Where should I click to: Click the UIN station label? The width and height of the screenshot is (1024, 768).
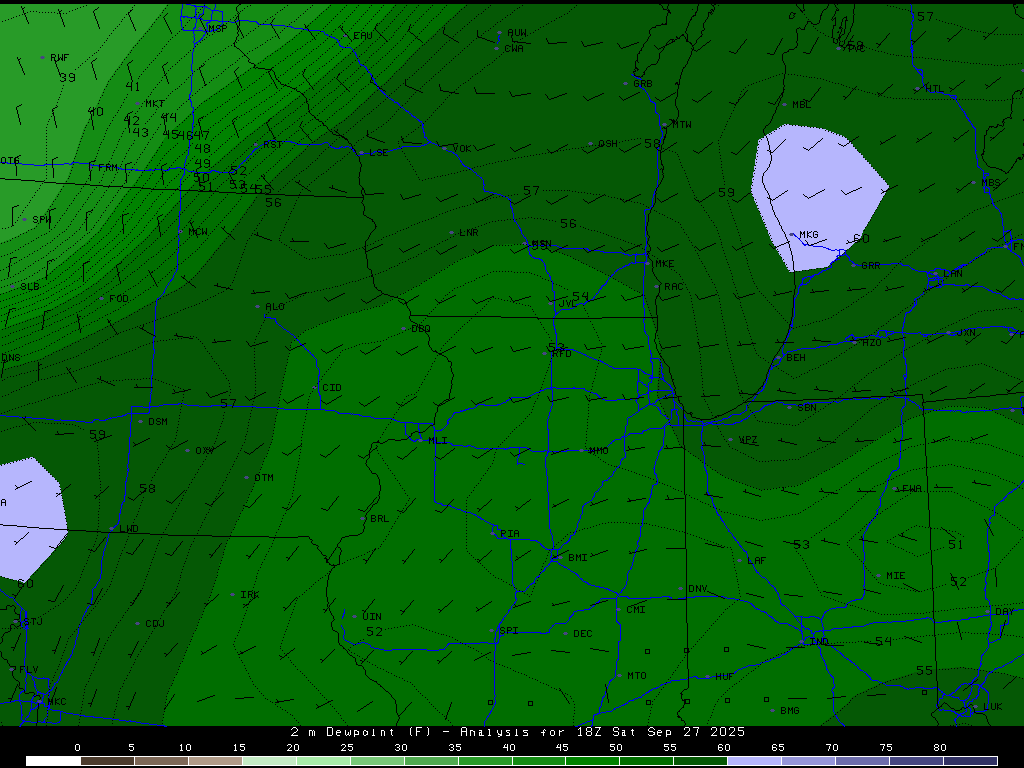tap(372, 616)
